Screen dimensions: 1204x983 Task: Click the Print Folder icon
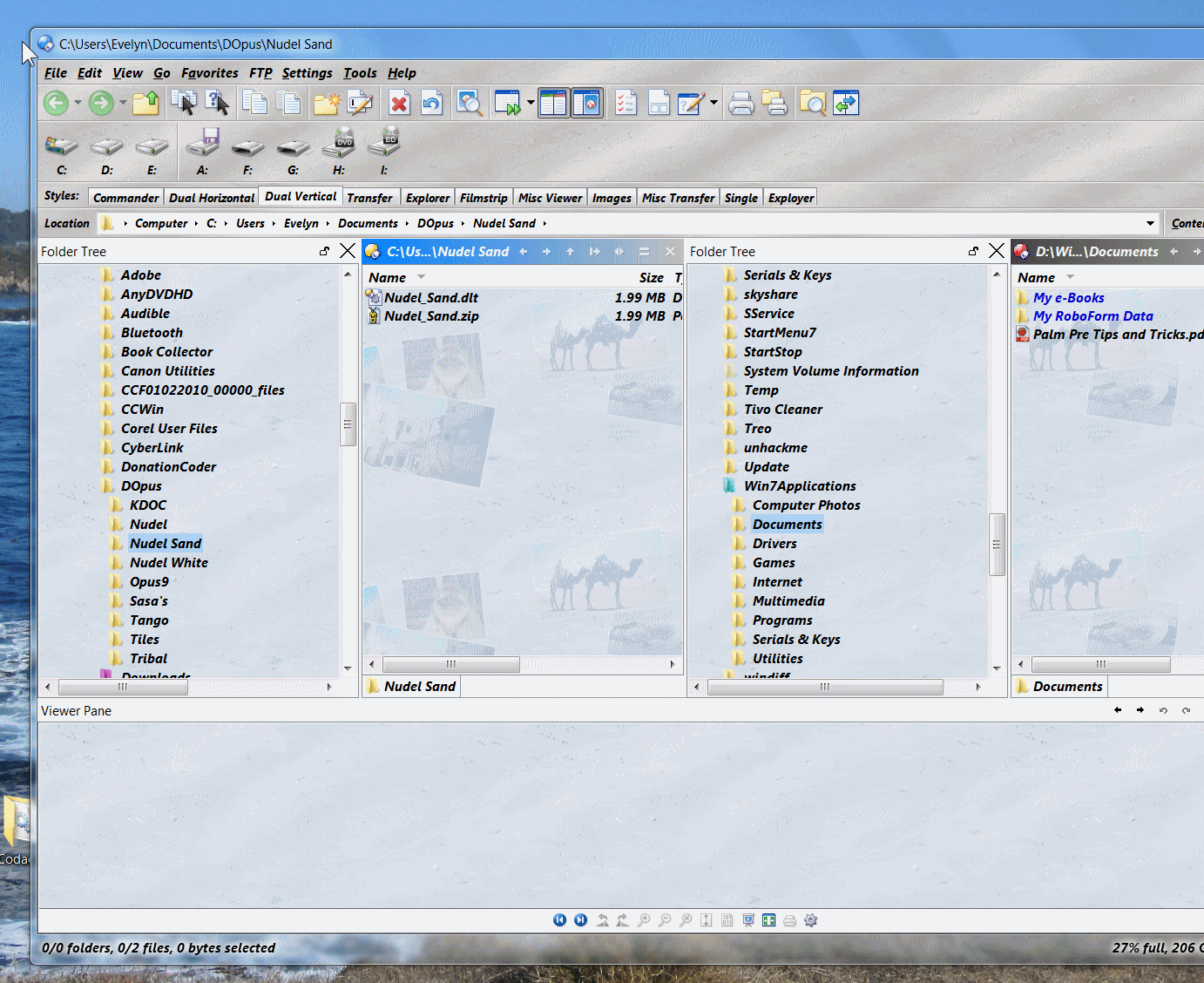(x=774, y=103)
